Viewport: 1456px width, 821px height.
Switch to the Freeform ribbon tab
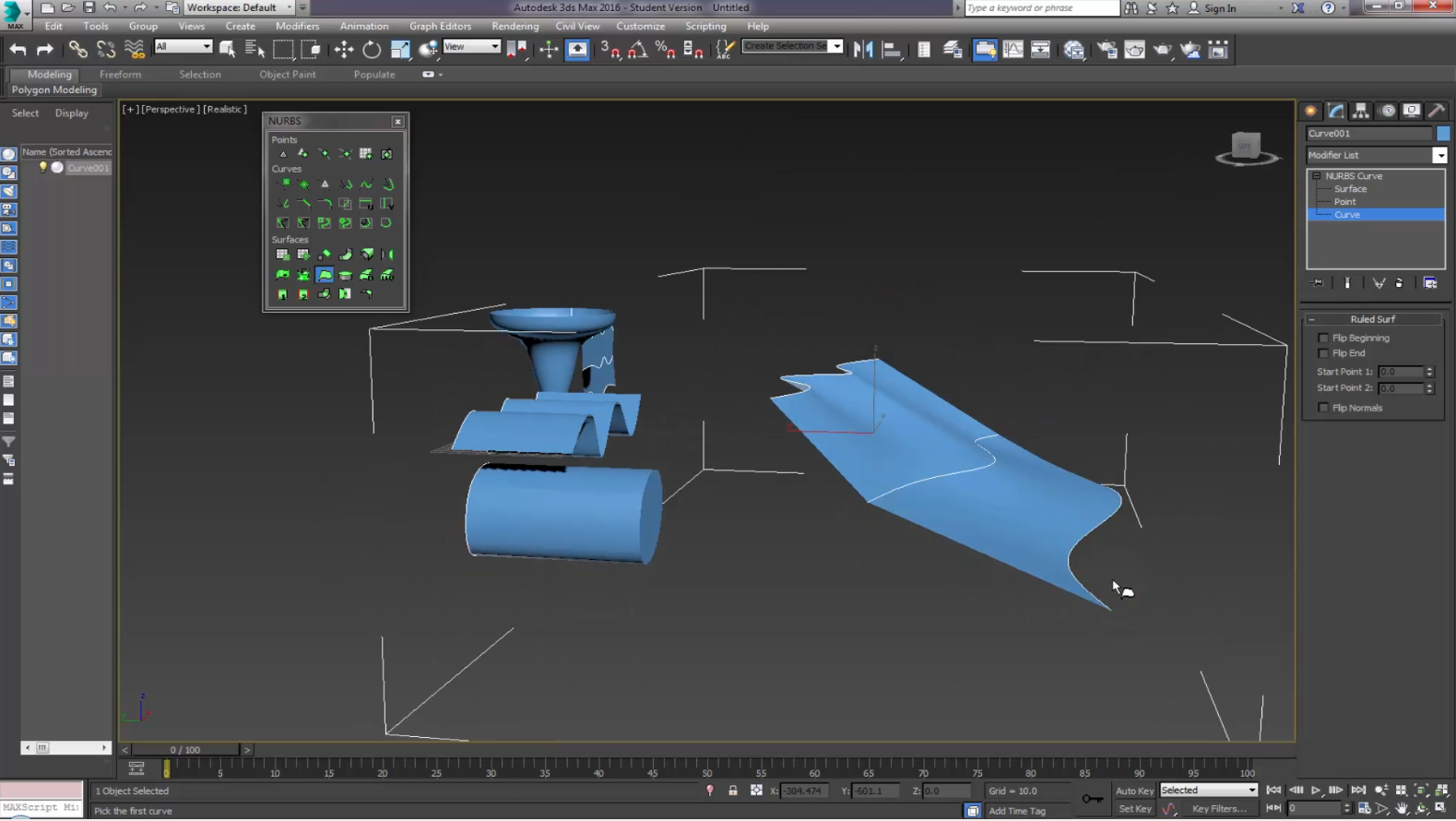pos(120,75)
